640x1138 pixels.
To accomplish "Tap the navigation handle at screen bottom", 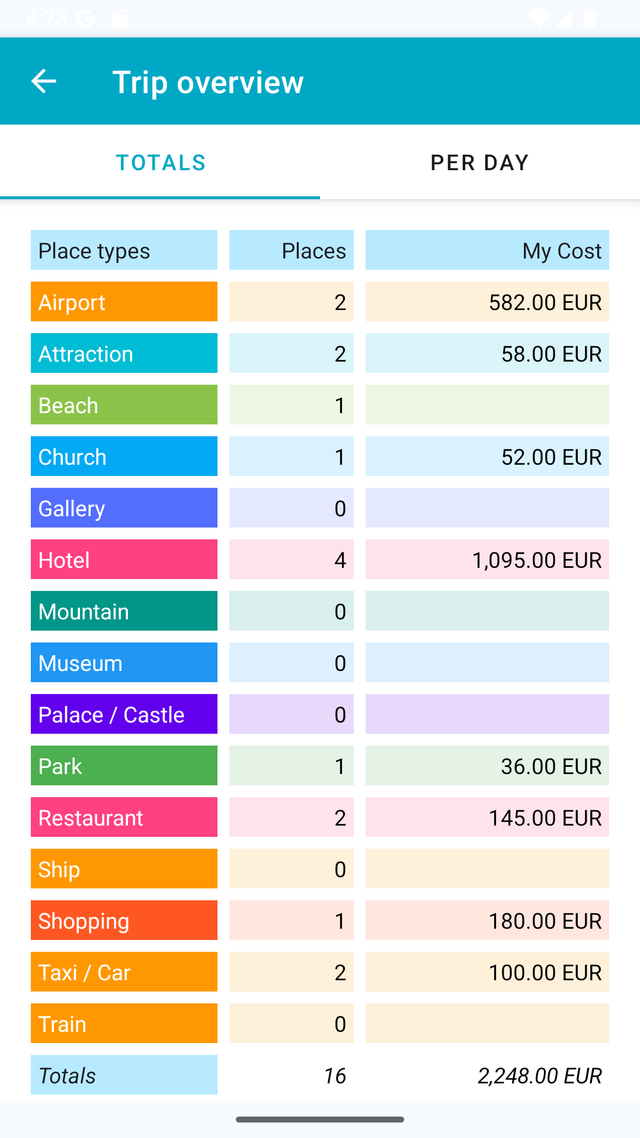I will click(x=320, y=1120).
